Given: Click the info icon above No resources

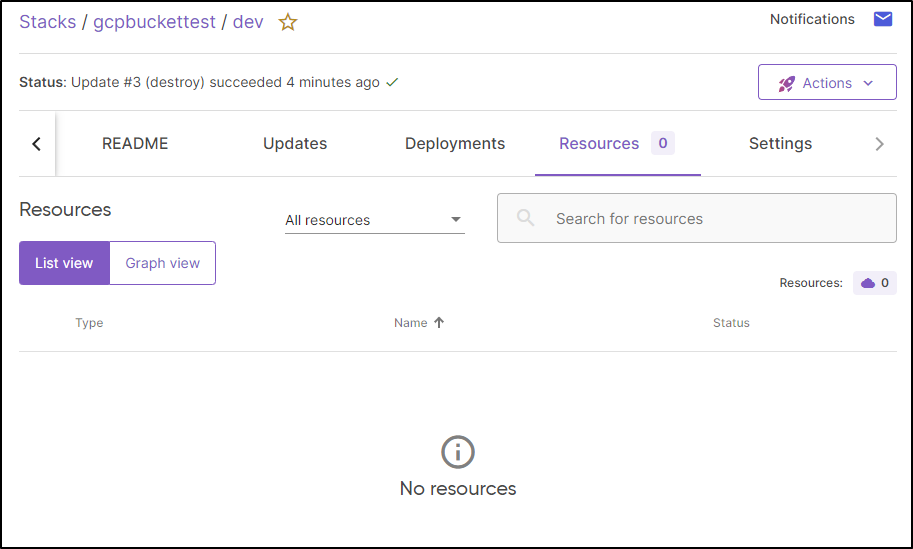Looking at the screenshot, I should point(458,452).
